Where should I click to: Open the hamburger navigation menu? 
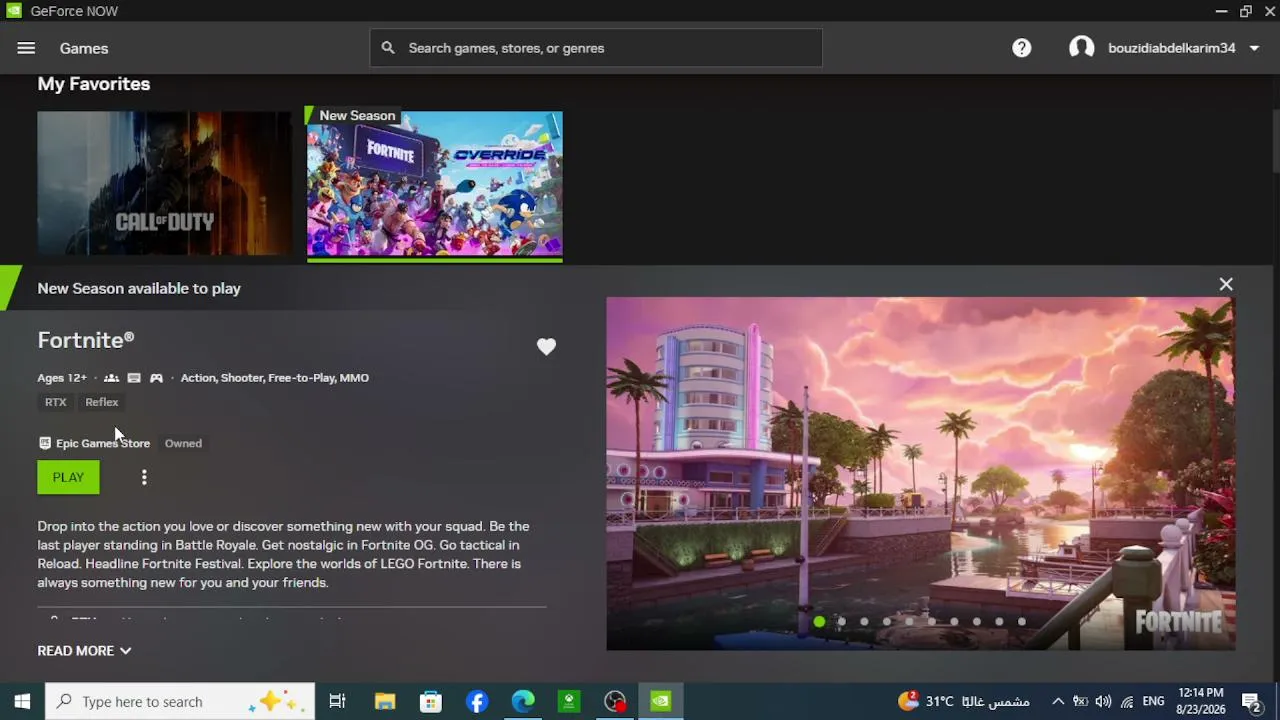(x=26, y=48)
